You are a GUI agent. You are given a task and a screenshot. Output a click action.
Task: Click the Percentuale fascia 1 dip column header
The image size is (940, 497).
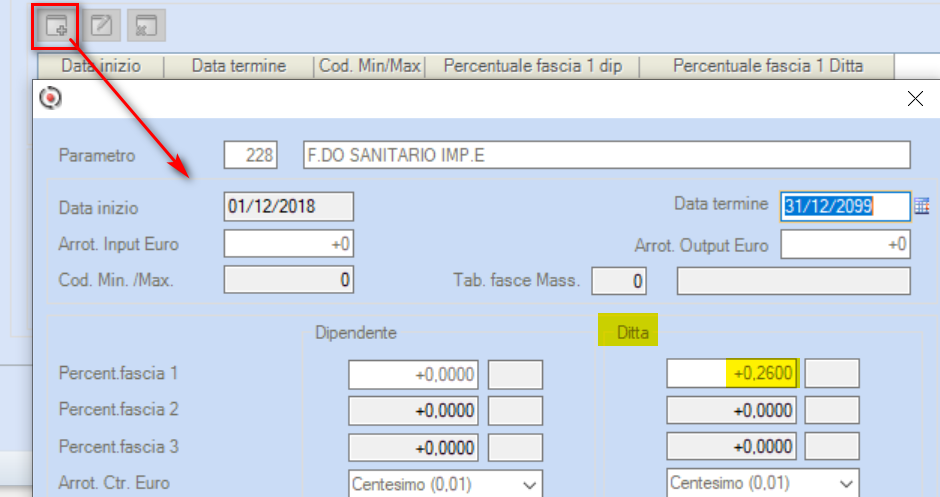click(x=532, y=66)
